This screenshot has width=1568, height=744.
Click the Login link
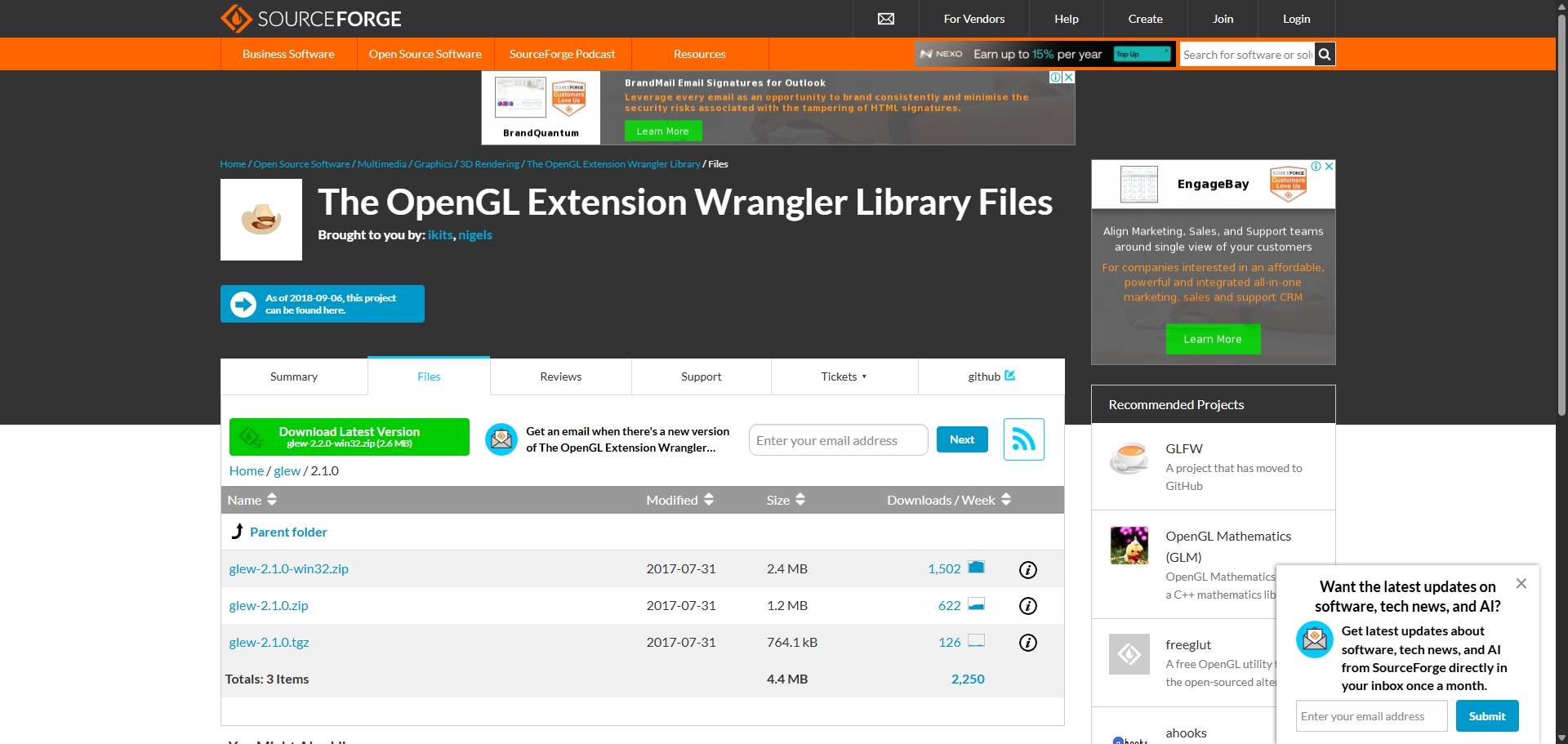coord(1297,19)
